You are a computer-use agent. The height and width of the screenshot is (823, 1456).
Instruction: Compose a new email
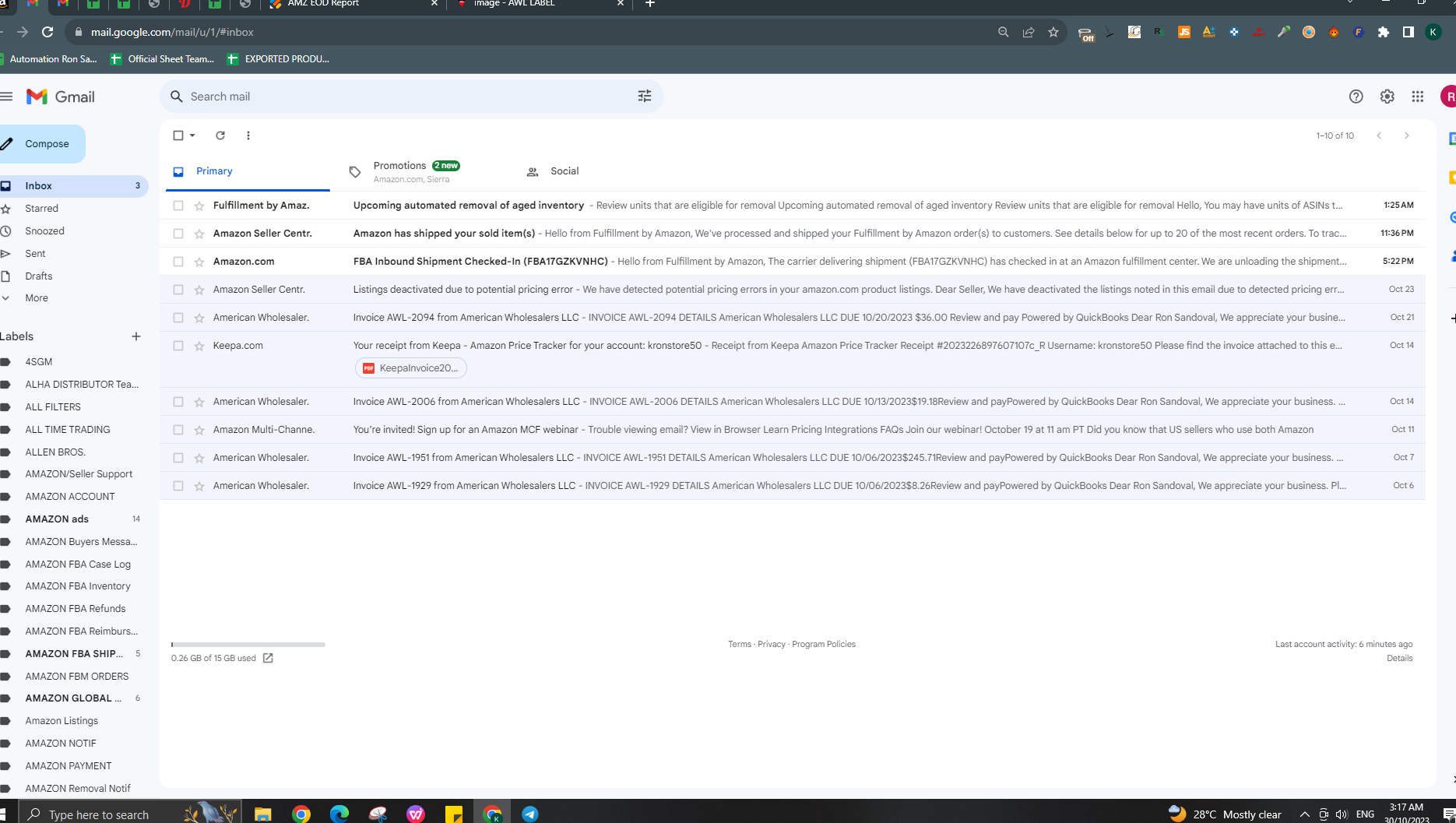[x=41, y=144]
